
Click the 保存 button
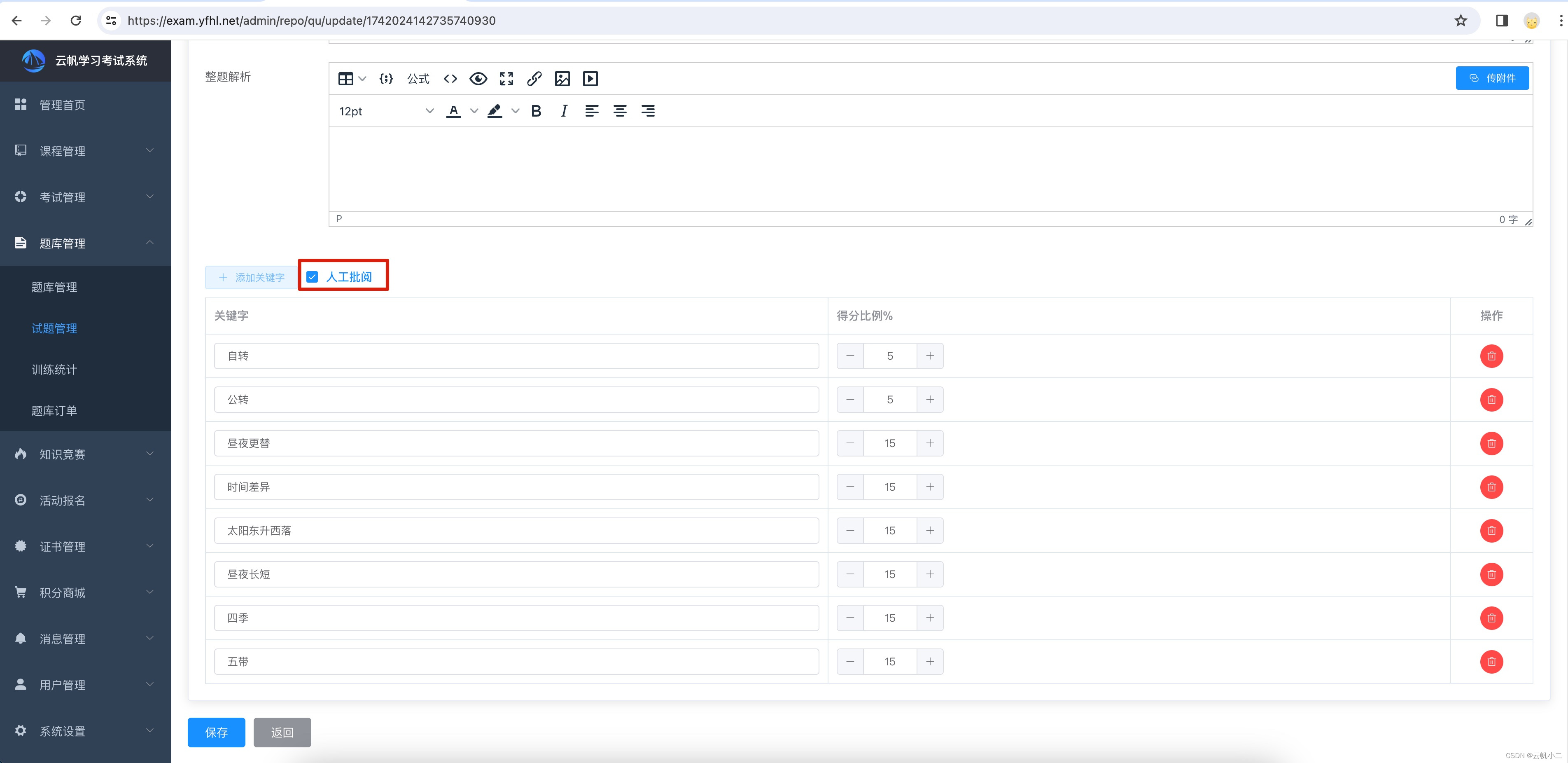(216, 732)
